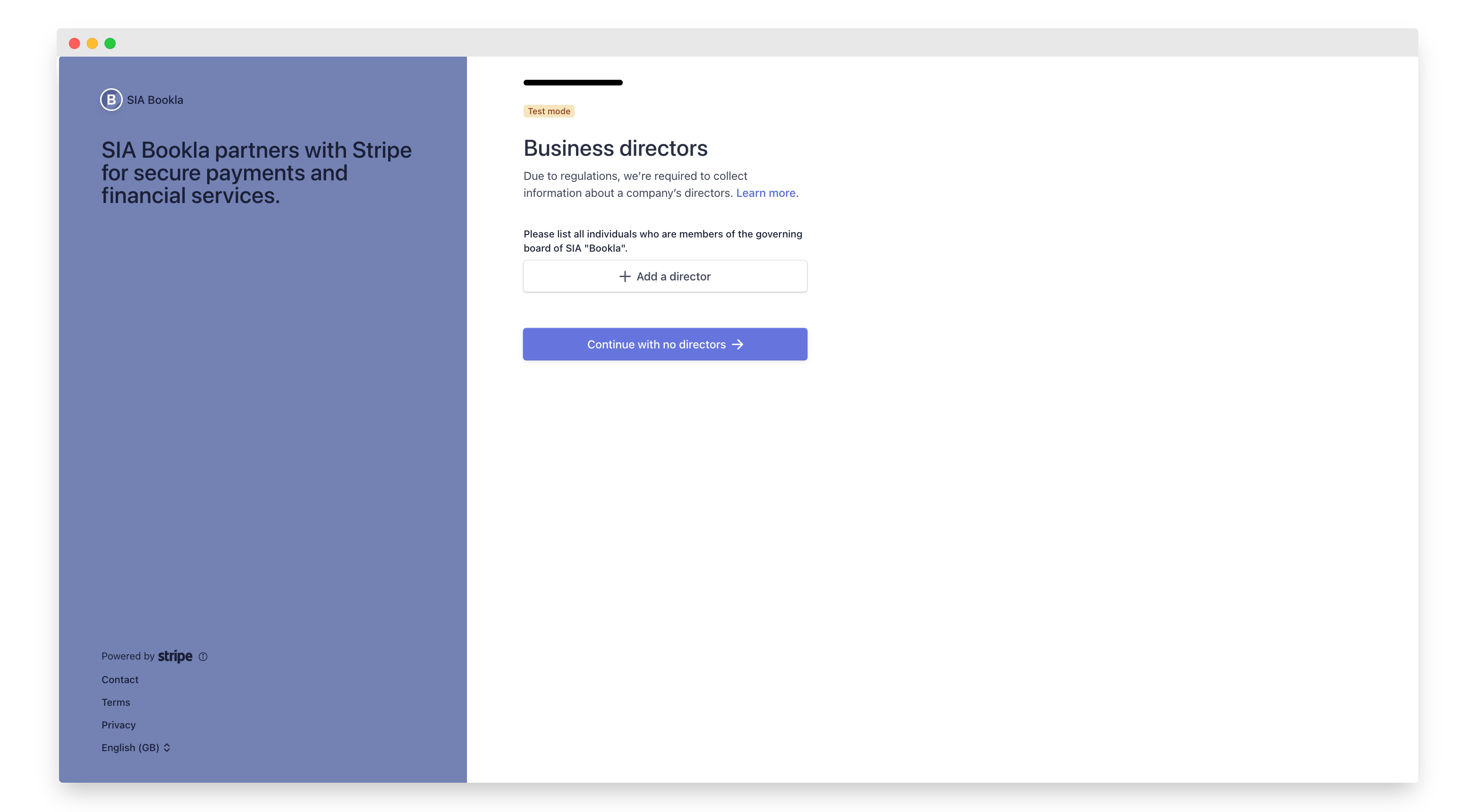Screen dimensions: 1475x812
Task: Click the Test mode badge
Action: (549, 111)
